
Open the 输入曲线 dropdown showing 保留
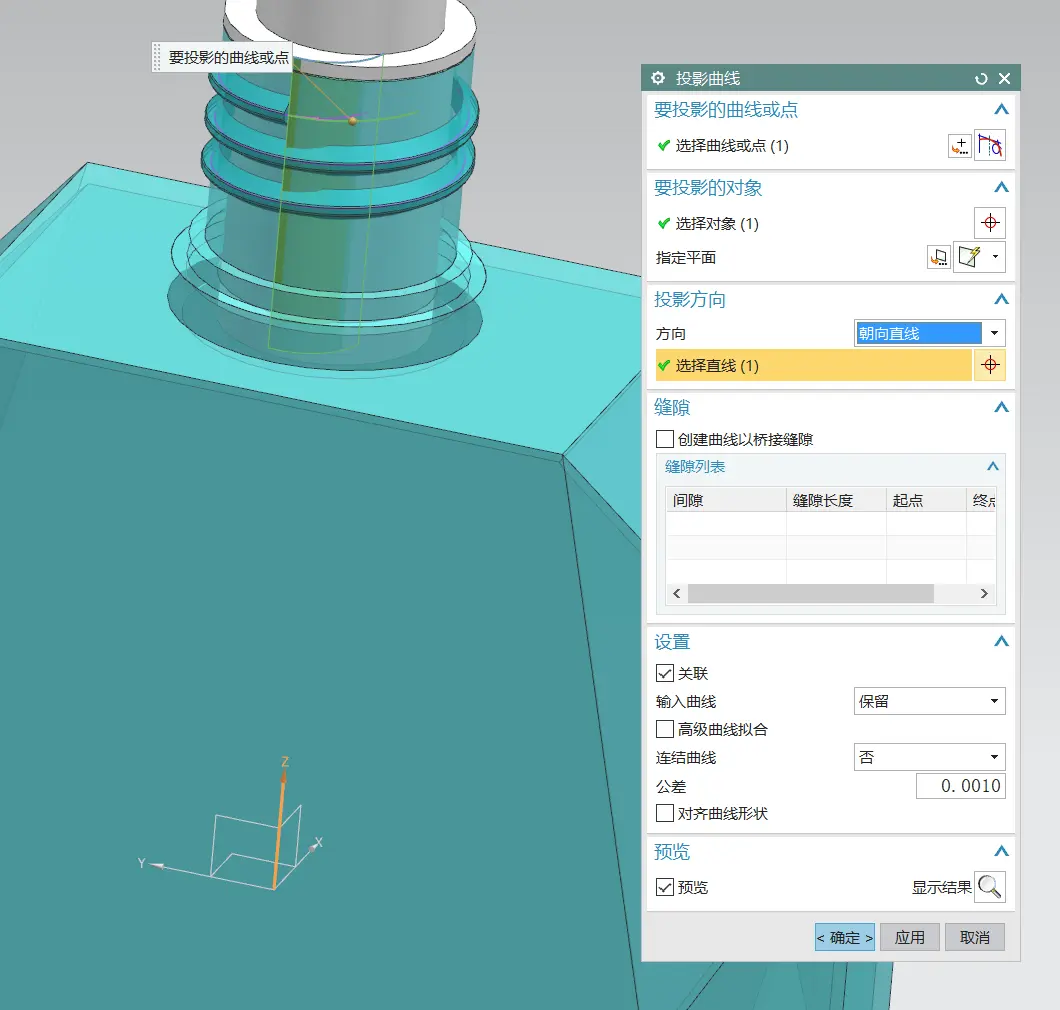tap(930, 701)
